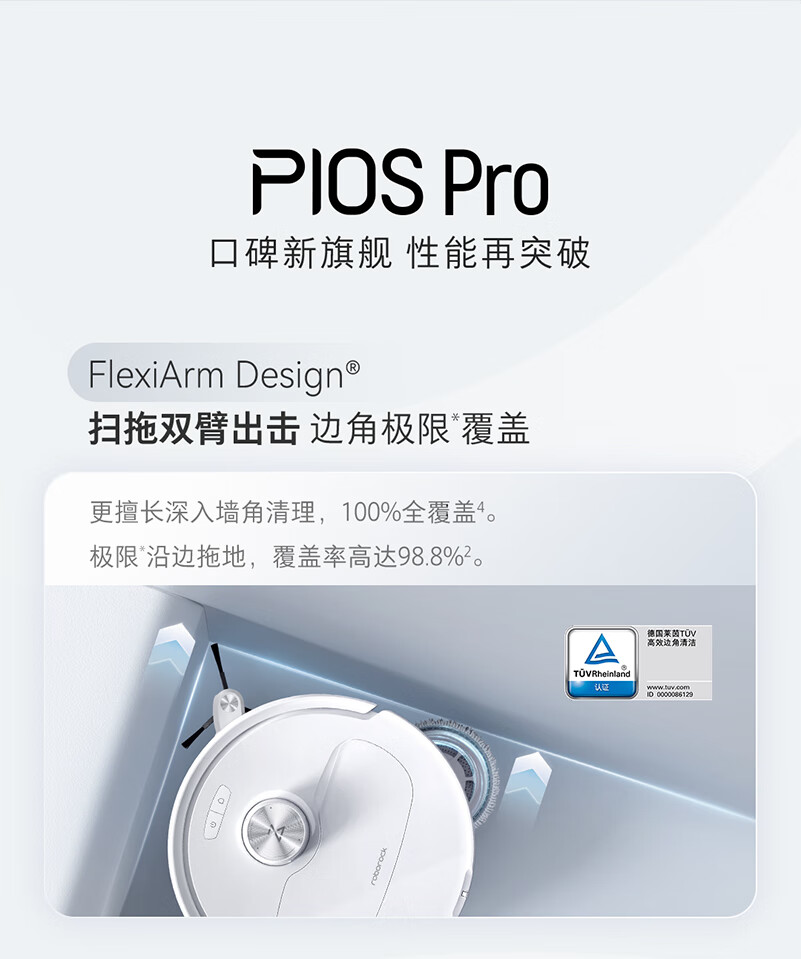Click the blue 认证 certification strip
This screenshot has height=959, width=801.
602,687
